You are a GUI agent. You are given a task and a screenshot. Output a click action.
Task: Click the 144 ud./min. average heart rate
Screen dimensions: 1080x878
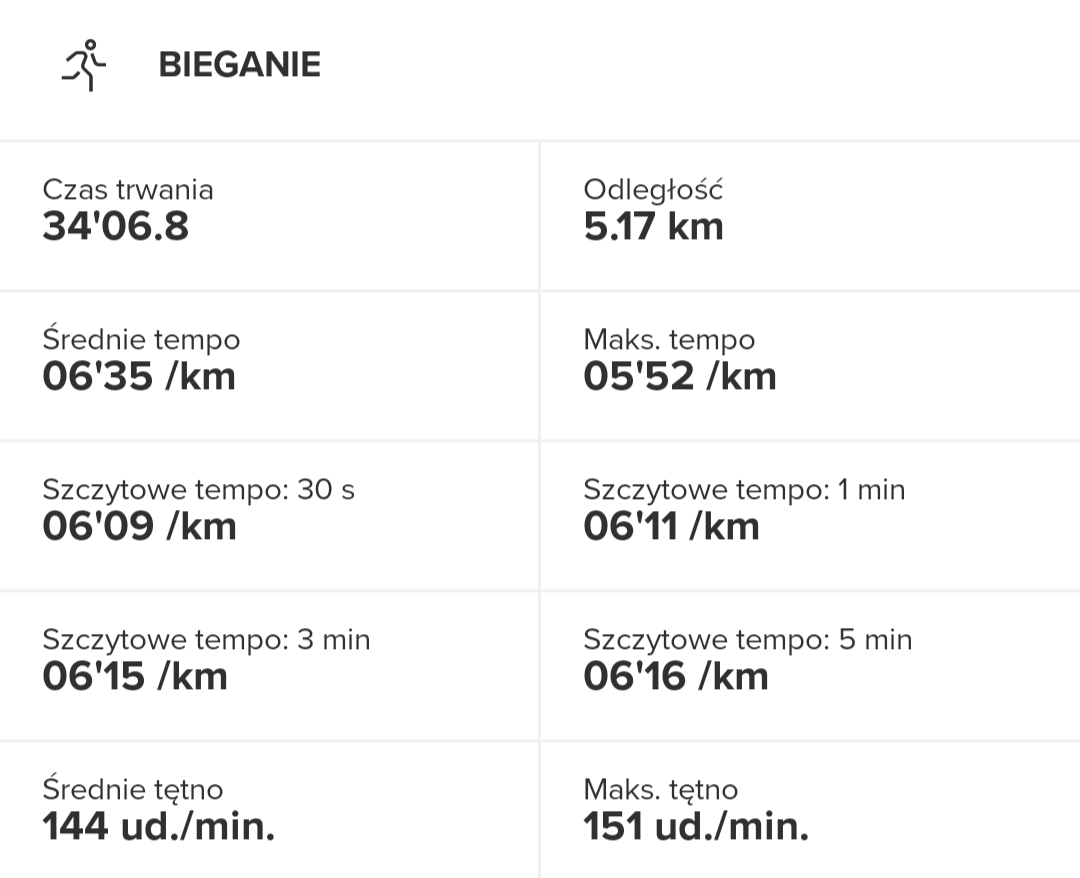tap(158, 827)
